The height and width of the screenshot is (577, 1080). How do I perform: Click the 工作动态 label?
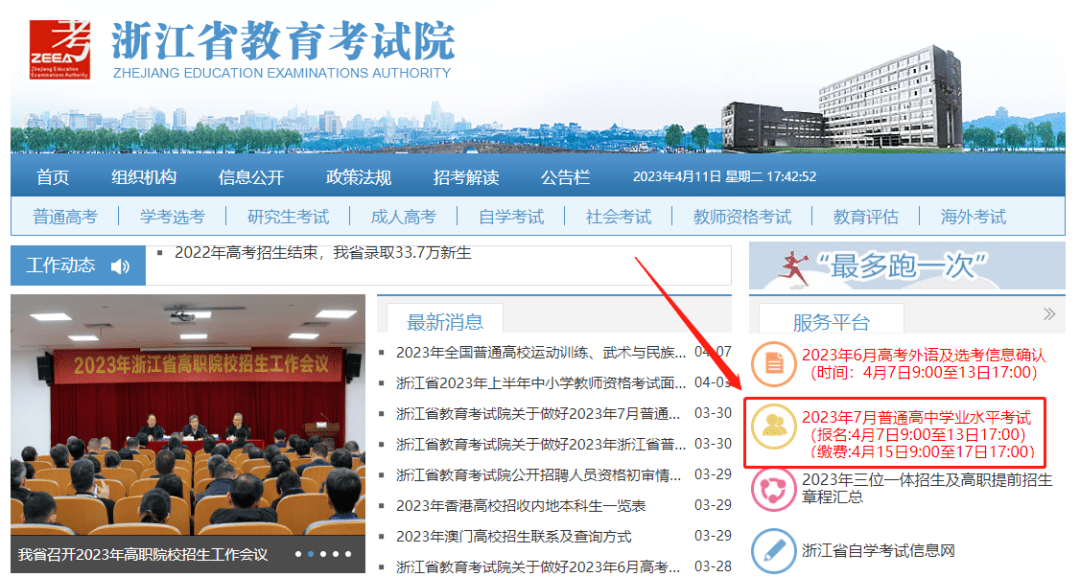click(61, 265)
